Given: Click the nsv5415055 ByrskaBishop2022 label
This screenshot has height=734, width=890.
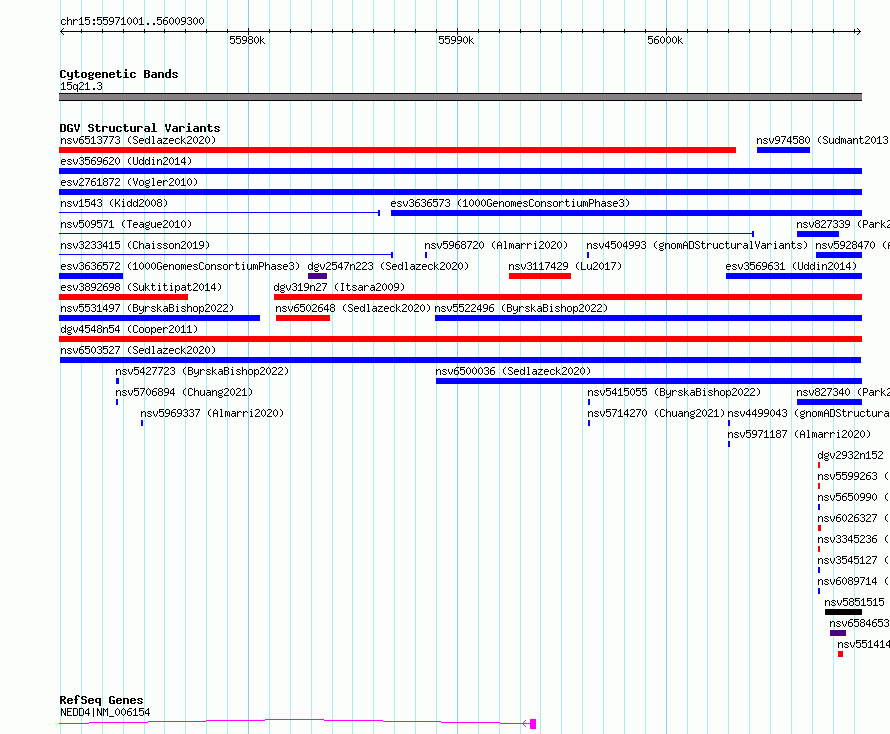Looking at the screenshot, I should tap(674, 392).
